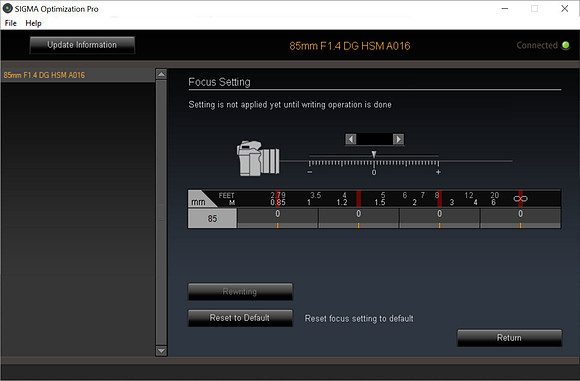Minimize the SIGMA Optimization Pro window
This screenshot has width=580, height=381.
(505, 9)
